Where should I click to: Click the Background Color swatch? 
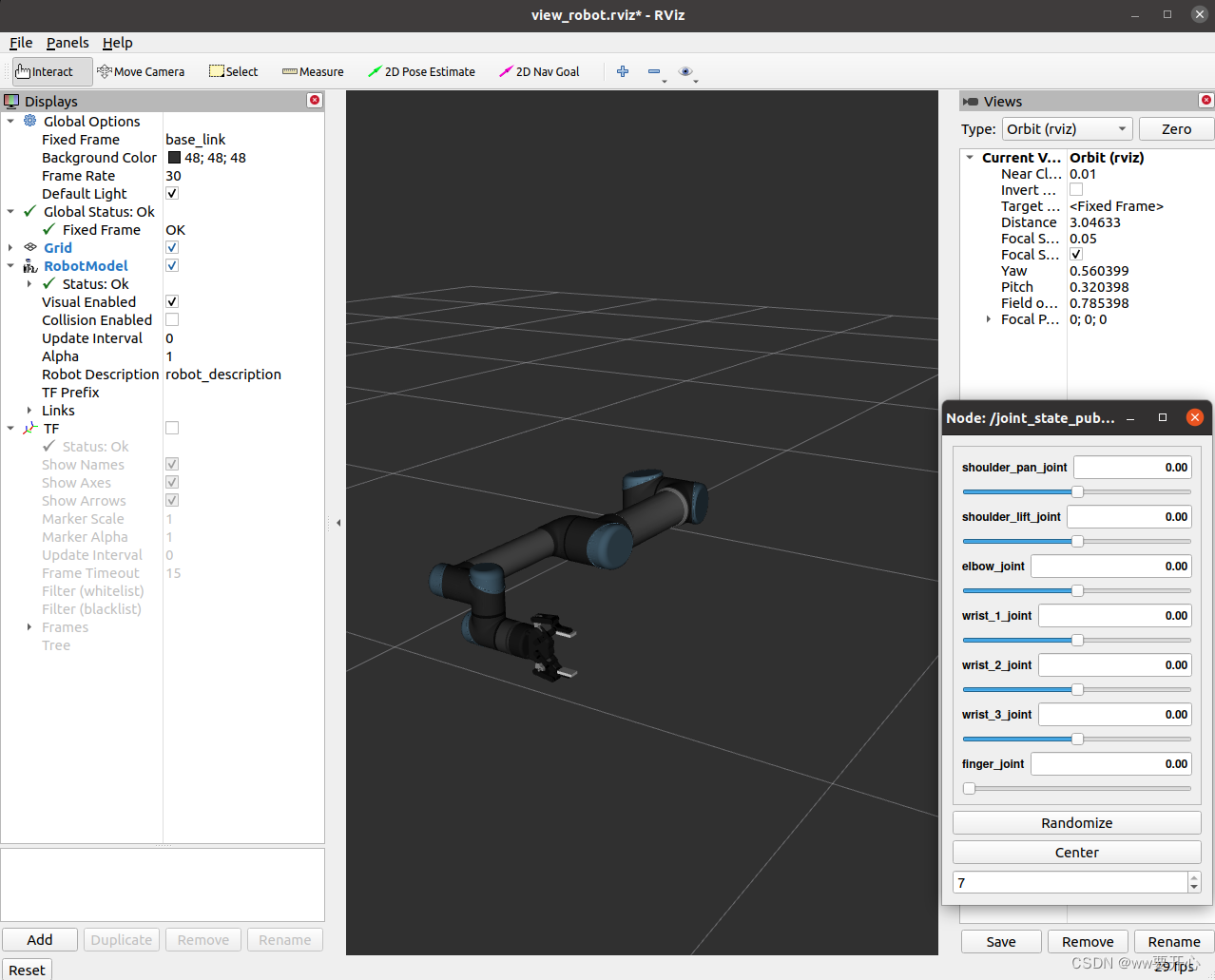point(174,158)
